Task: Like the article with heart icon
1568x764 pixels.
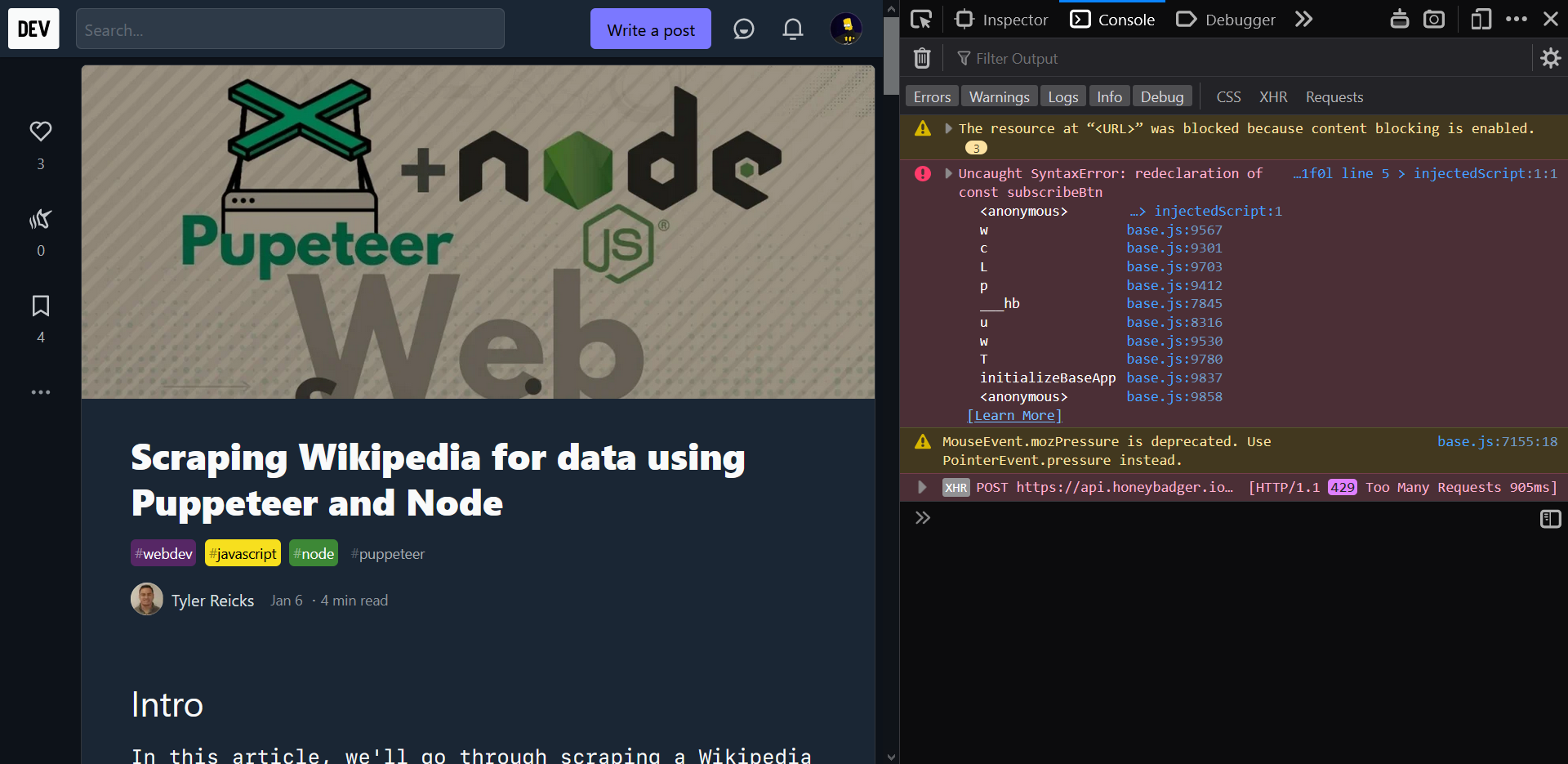Action: [41, 131]
